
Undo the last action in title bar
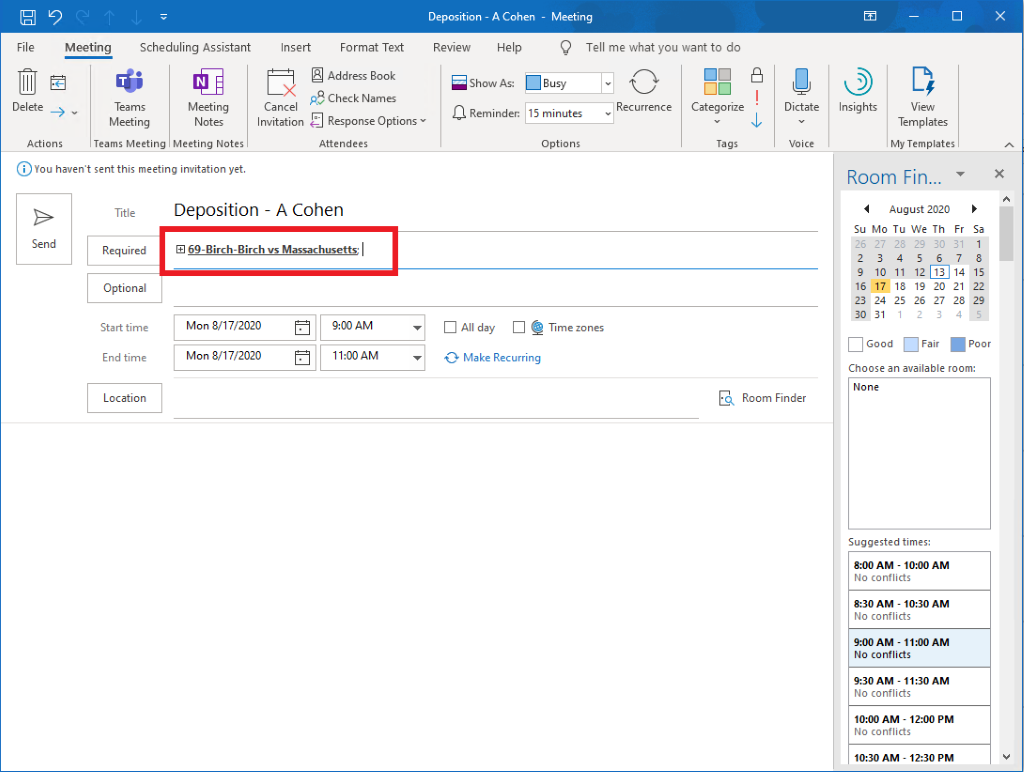56,16
